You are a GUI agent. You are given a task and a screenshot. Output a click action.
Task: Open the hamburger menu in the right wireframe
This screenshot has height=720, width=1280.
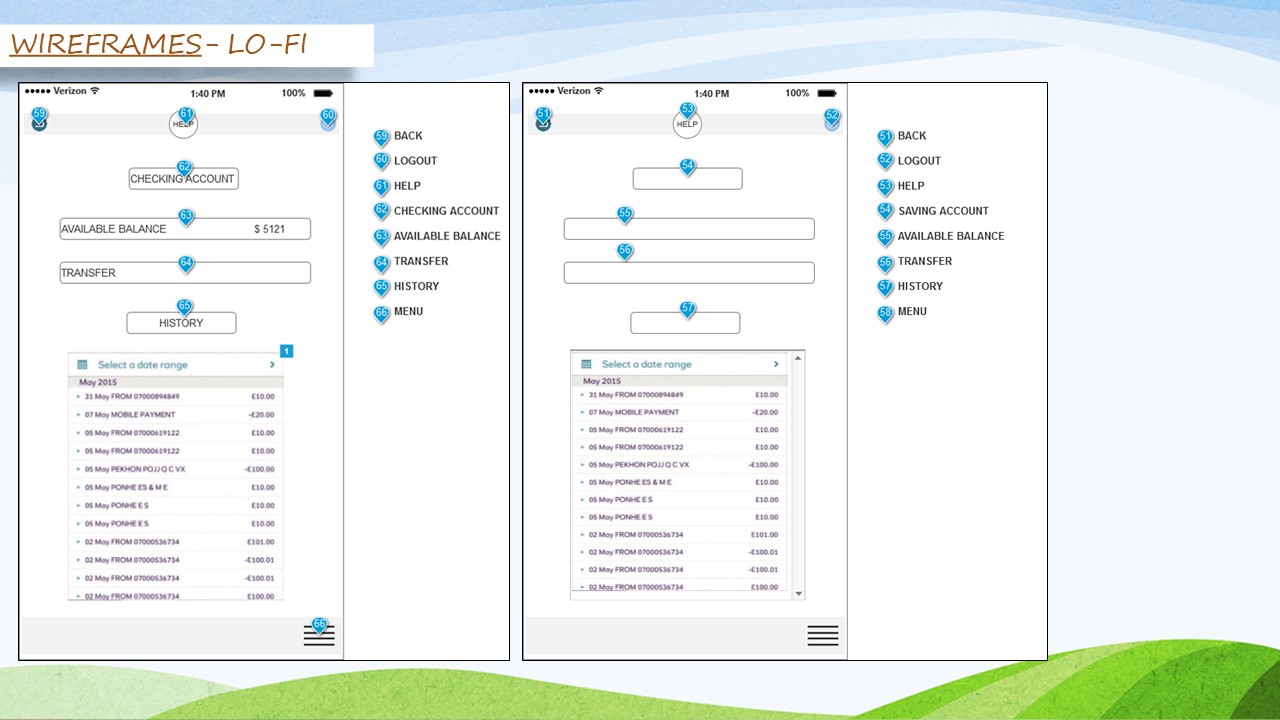(x=822, y=636)
